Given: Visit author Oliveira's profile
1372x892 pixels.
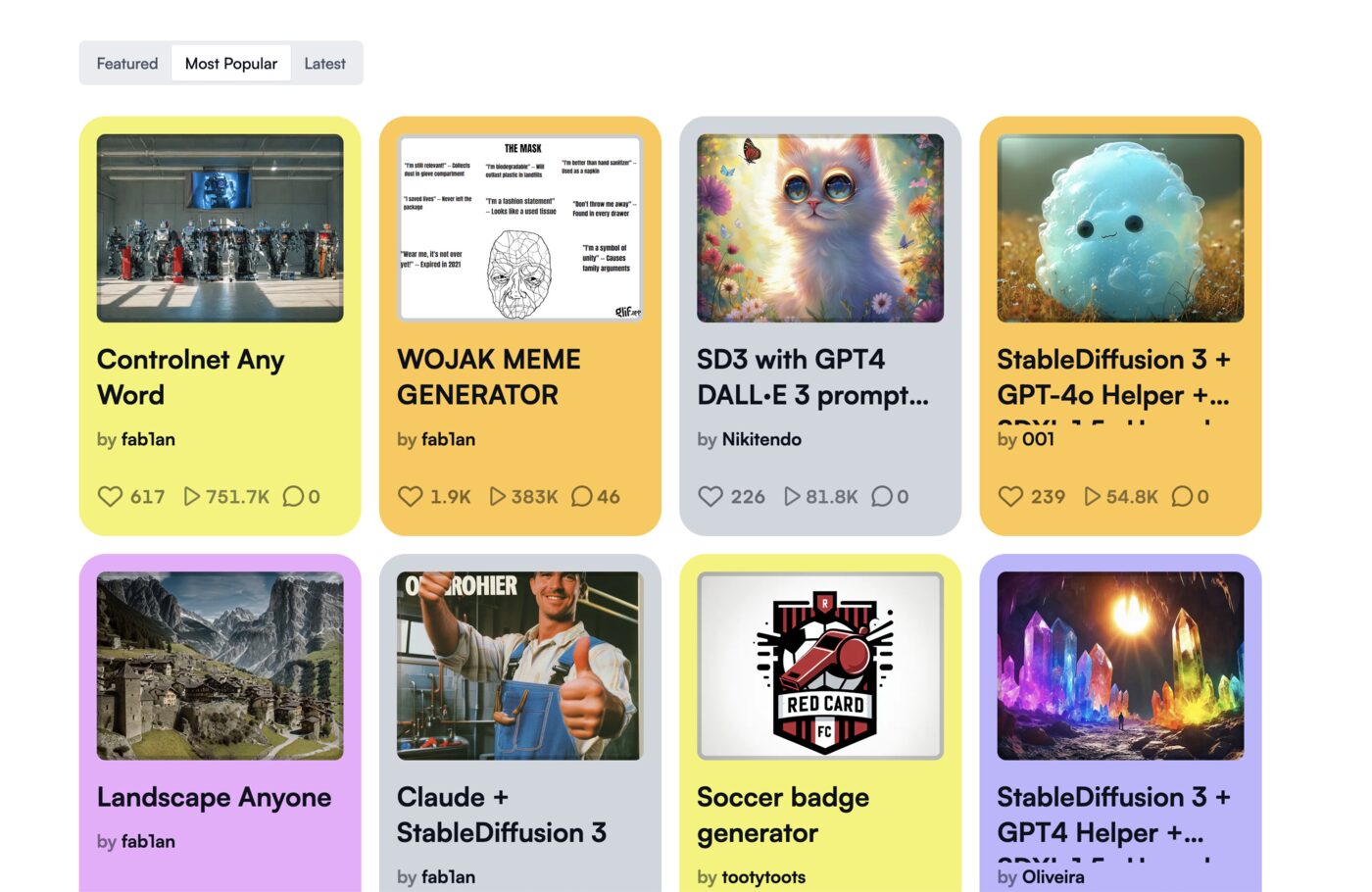Looking at the screenshot, I should point(1053,877).
